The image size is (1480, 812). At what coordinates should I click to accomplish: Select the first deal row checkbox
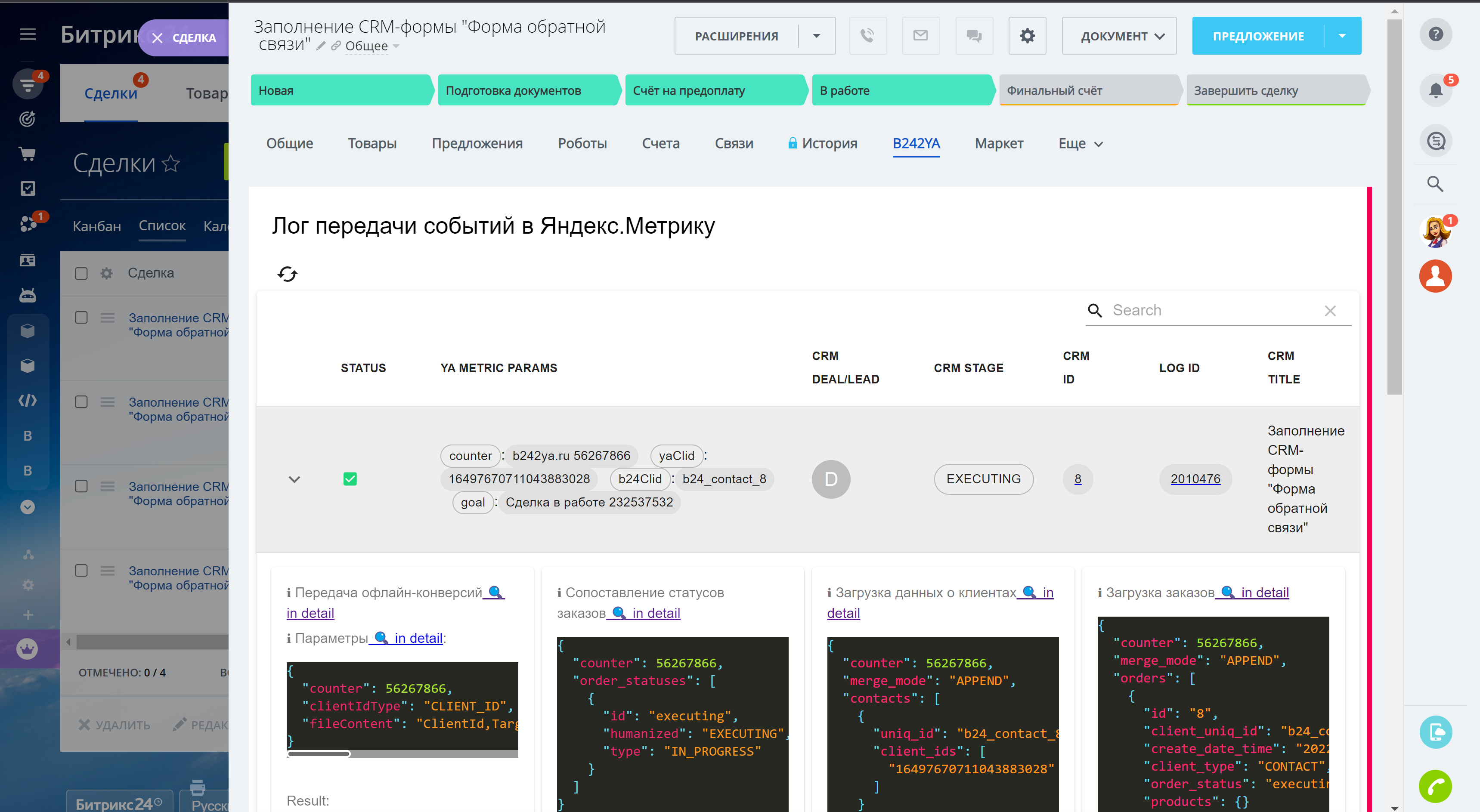pyautogui.click(x=81, y=318)
